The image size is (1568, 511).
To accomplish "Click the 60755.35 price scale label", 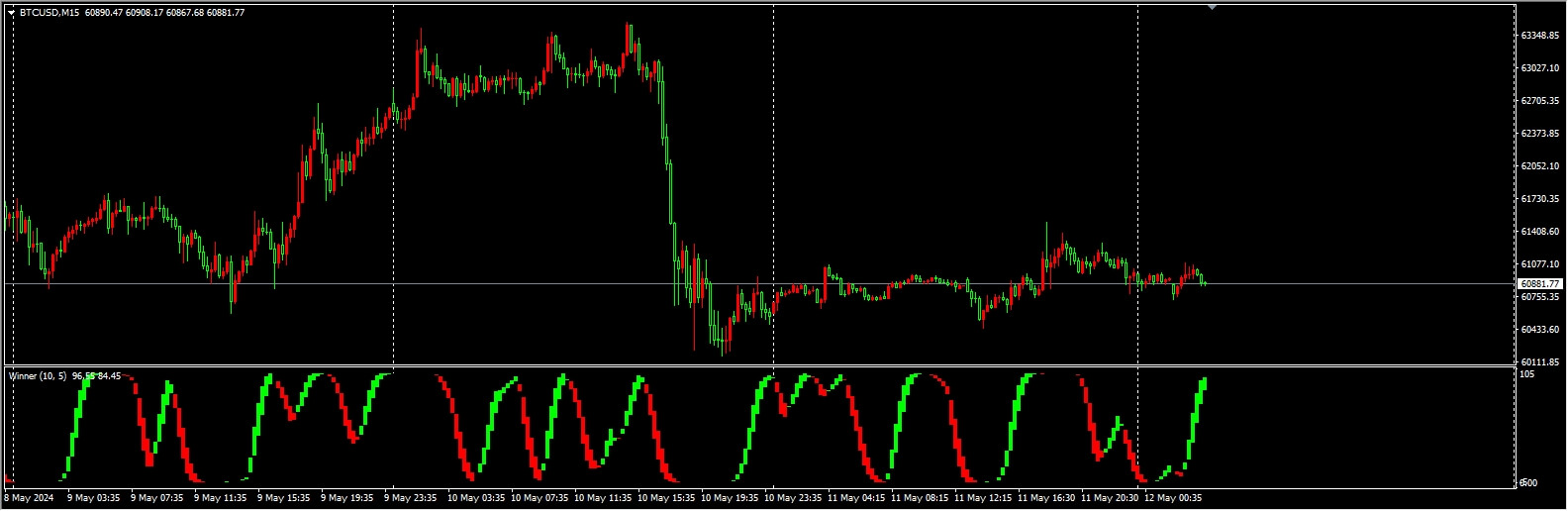I will (x=1540, y=297).
